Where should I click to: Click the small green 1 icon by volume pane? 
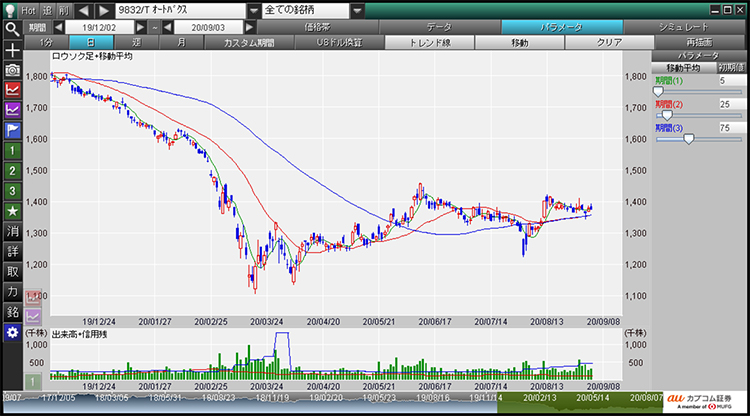point(33,382)
